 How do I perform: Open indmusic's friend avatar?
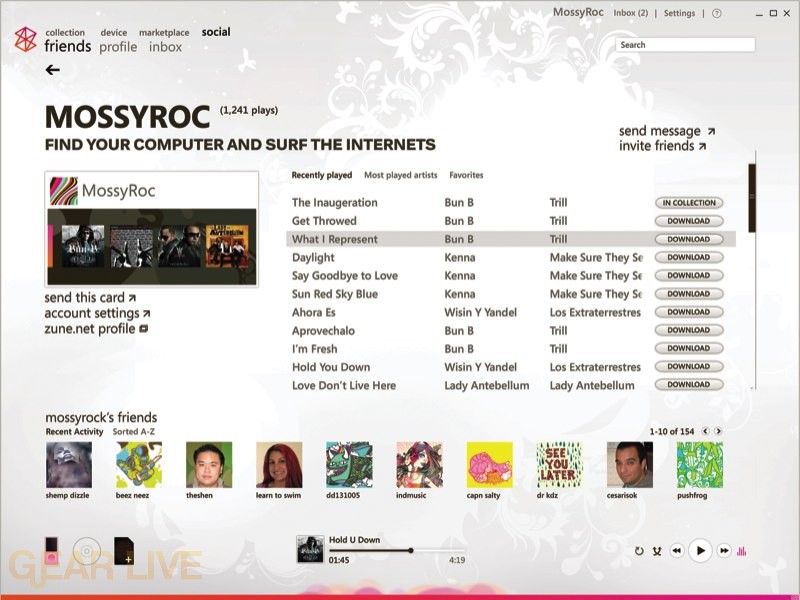(x=419, y=465)
